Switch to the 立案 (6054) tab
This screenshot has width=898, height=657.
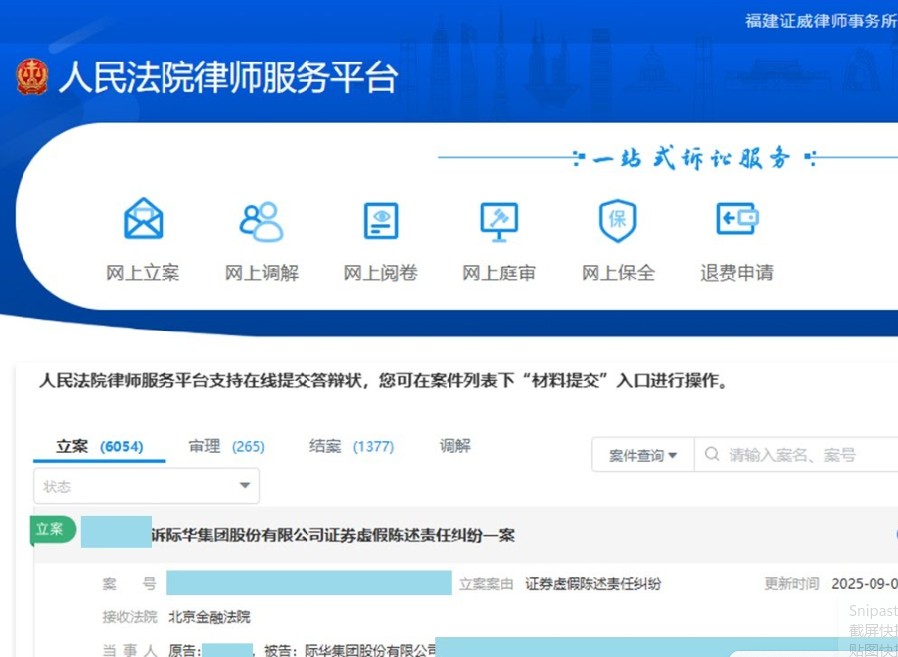(100, 446)
